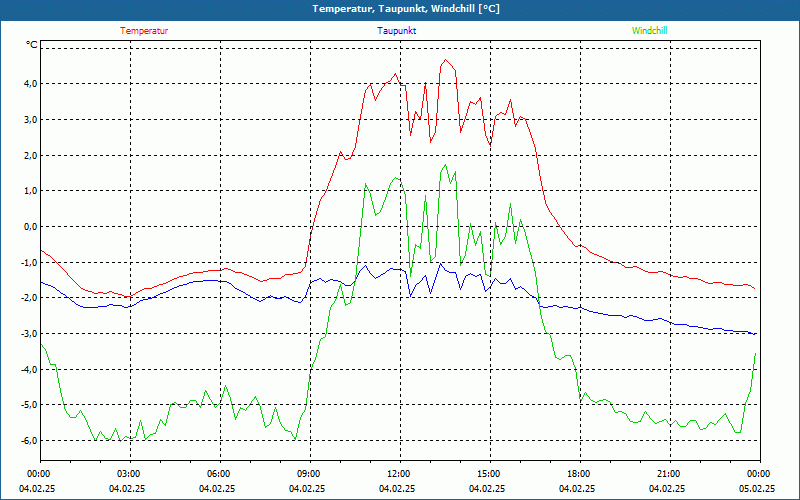Viewport: 800px width, 500px height.
Task: Click the -2,0 y-axis value
Action: (x=28, y=298)
